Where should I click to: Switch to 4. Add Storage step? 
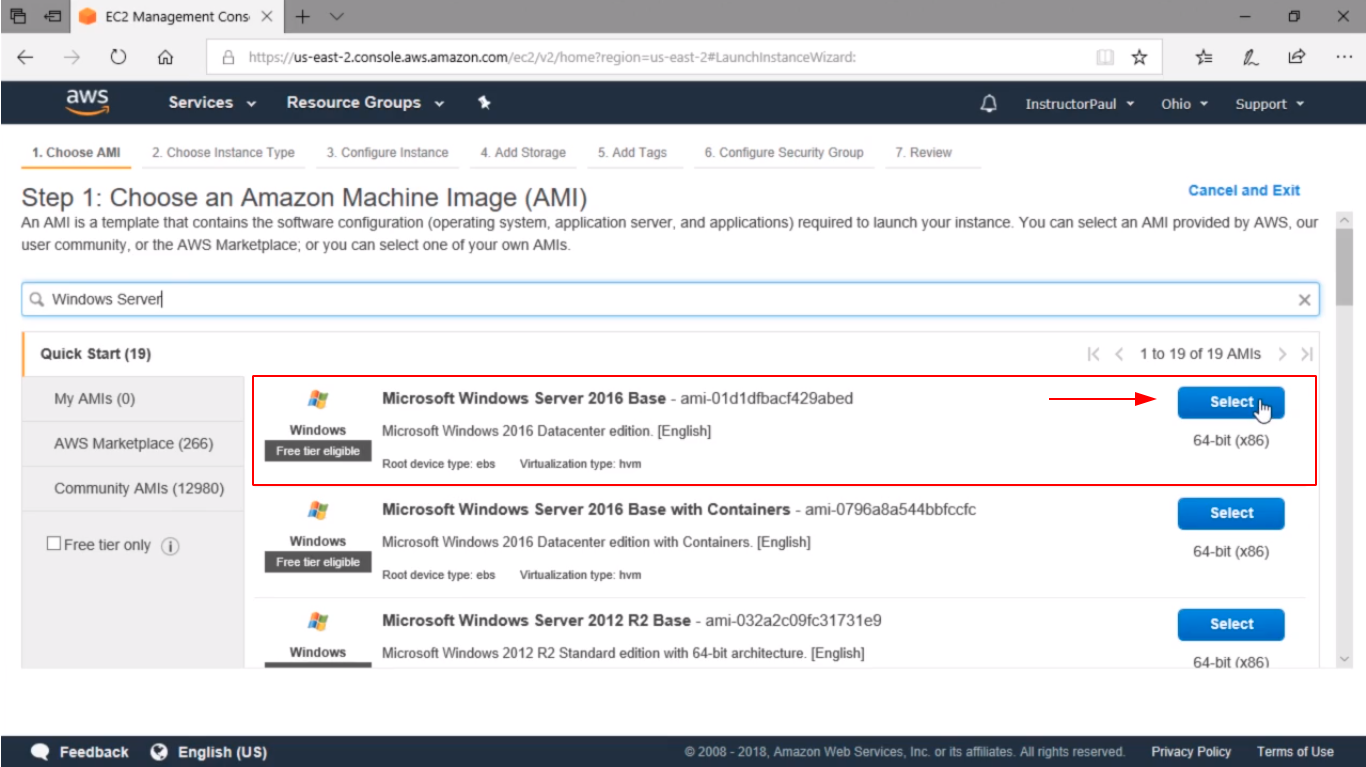[x=523, y=153]
